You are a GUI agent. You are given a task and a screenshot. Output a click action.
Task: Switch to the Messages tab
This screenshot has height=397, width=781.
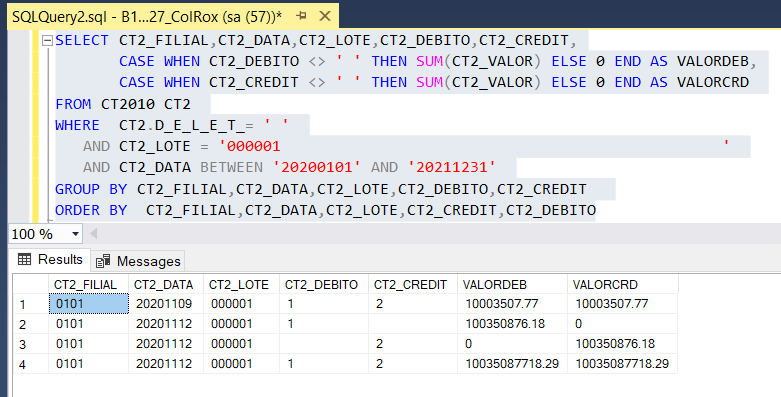138,261
